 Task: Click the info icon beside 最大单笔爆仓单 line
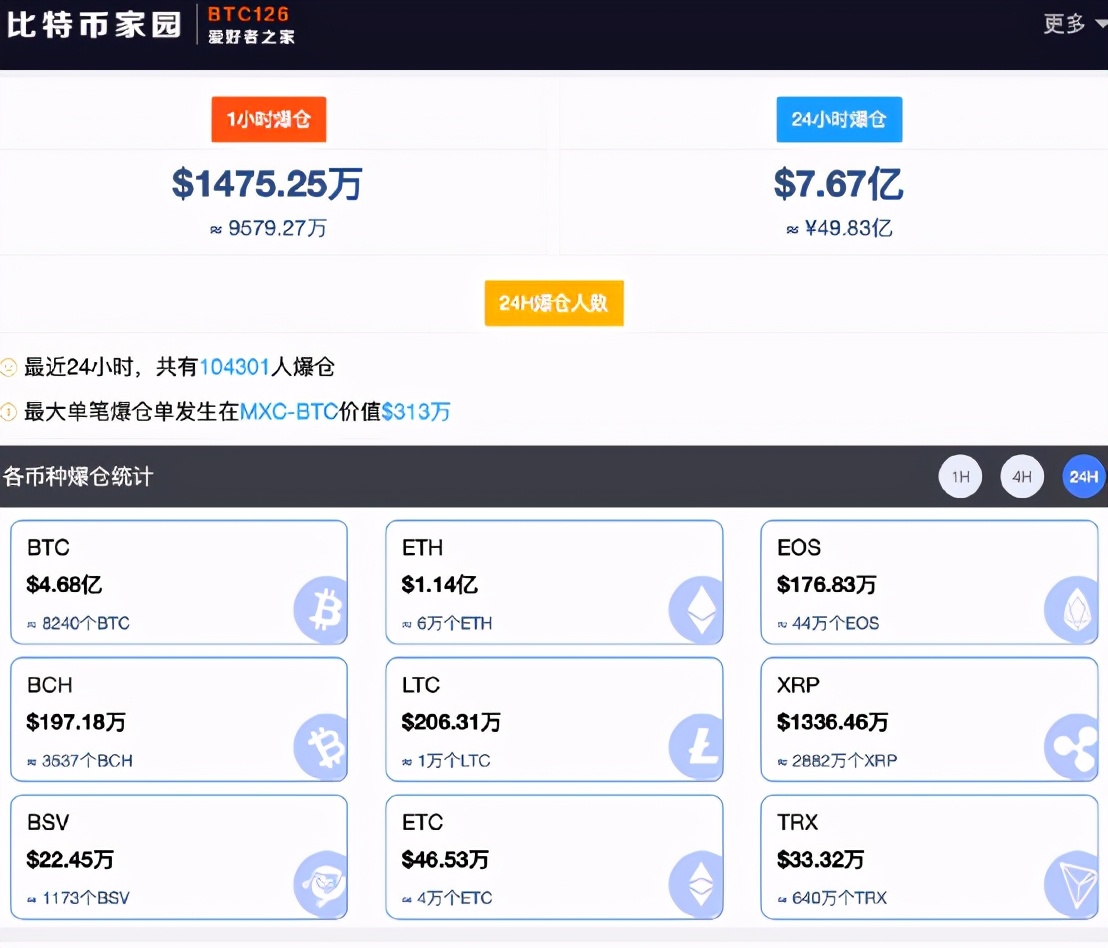8,411
